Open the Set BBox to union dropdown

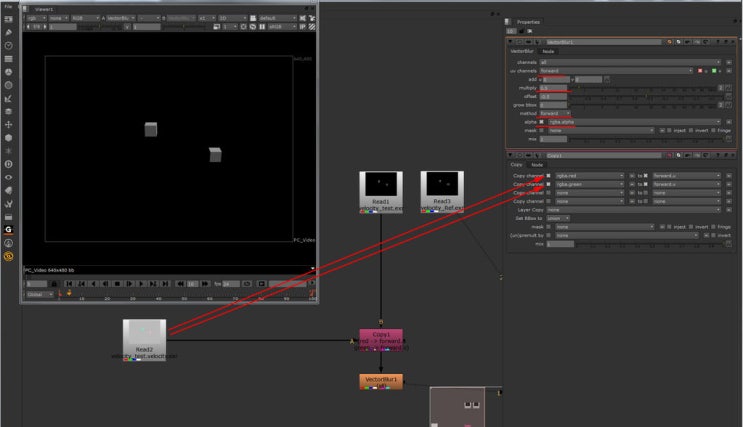pos(558,218)
